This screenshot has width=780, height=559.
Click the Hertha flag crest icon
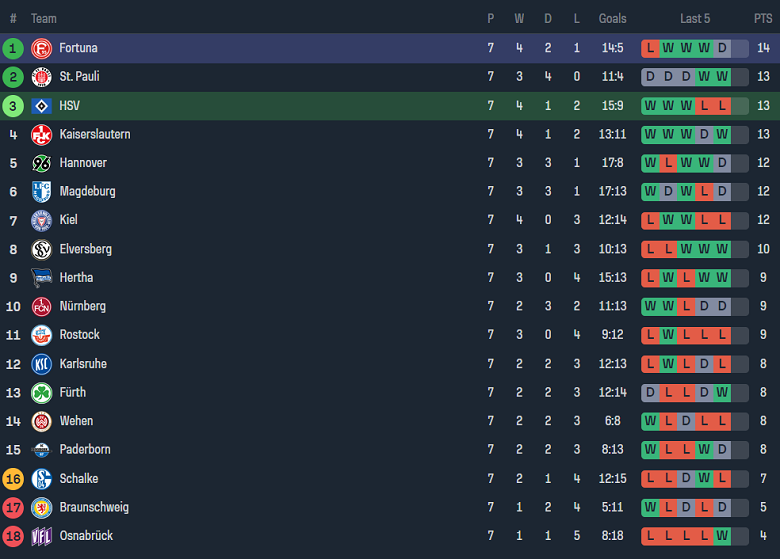pos(42,278)
